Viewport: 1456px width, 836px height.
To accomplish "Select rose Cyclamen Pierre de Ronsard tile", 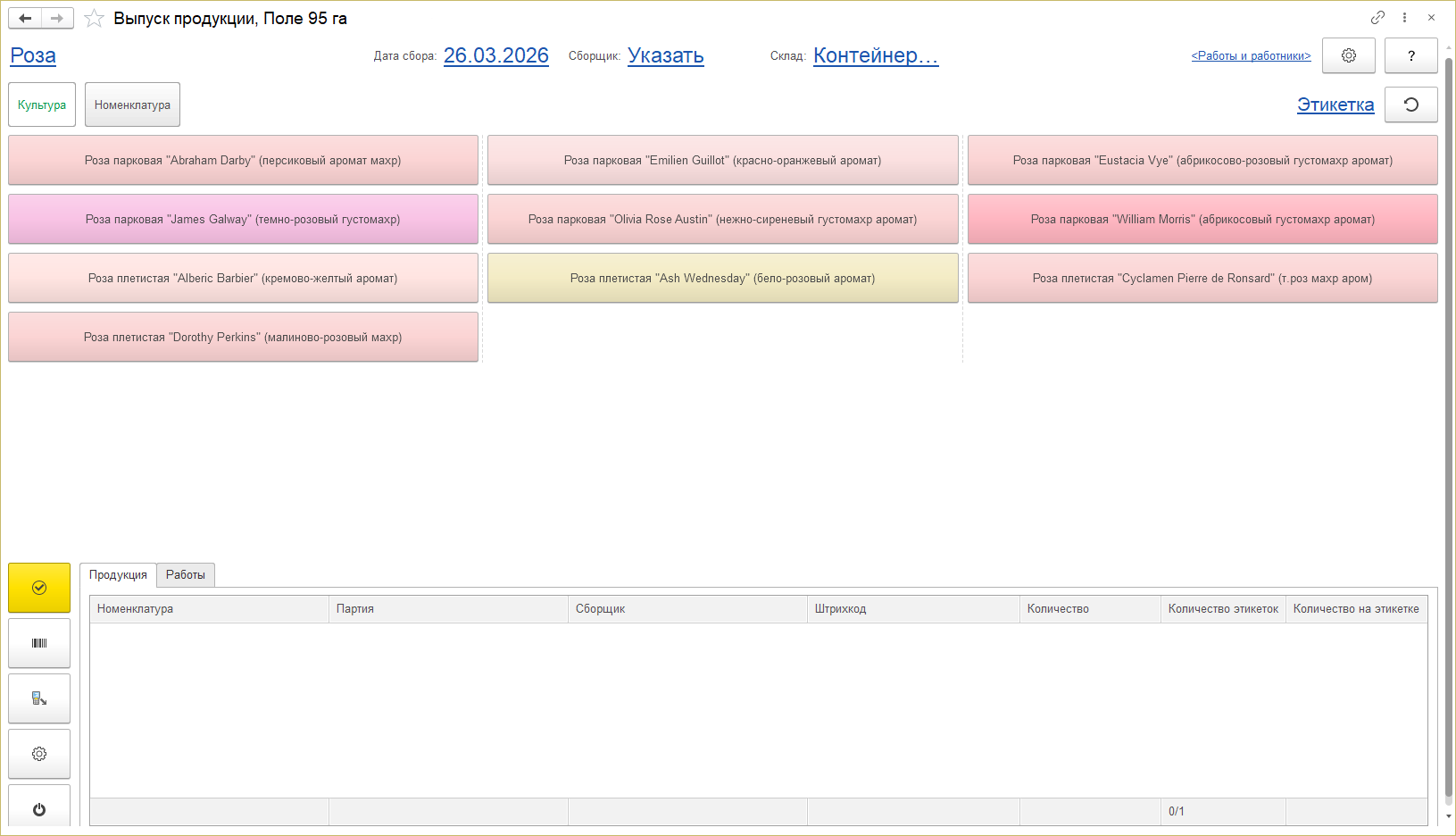I will coord(1202,278).
